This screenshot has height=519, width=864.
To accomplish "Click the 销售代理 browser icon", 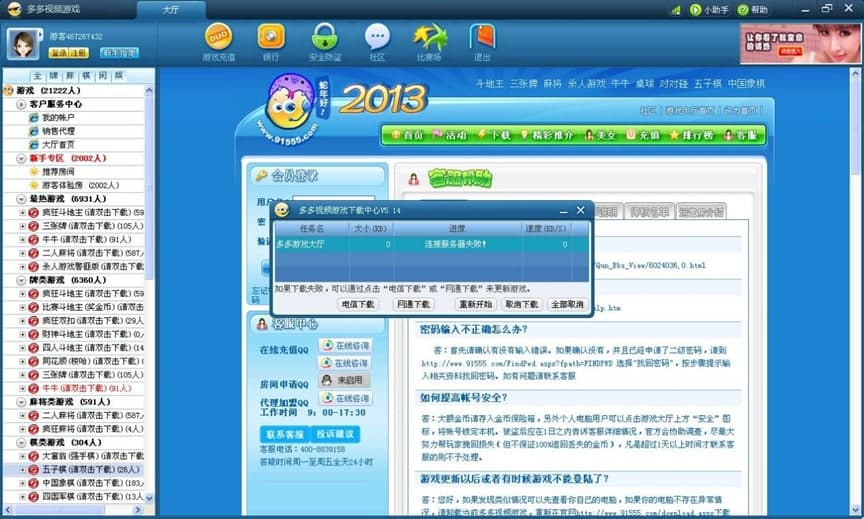I will (x=34, y=131).
